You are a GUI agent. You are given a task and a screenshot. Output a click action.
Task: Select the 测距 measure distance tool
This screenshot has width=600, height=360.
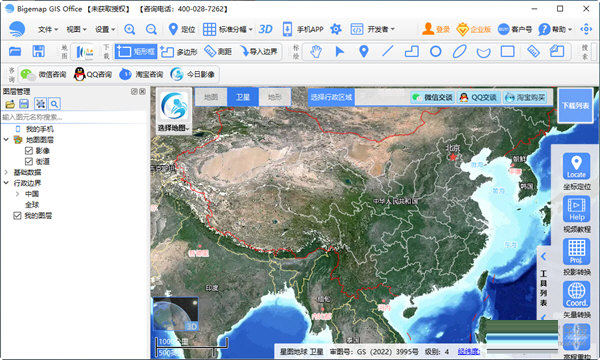tap(218, 51)
